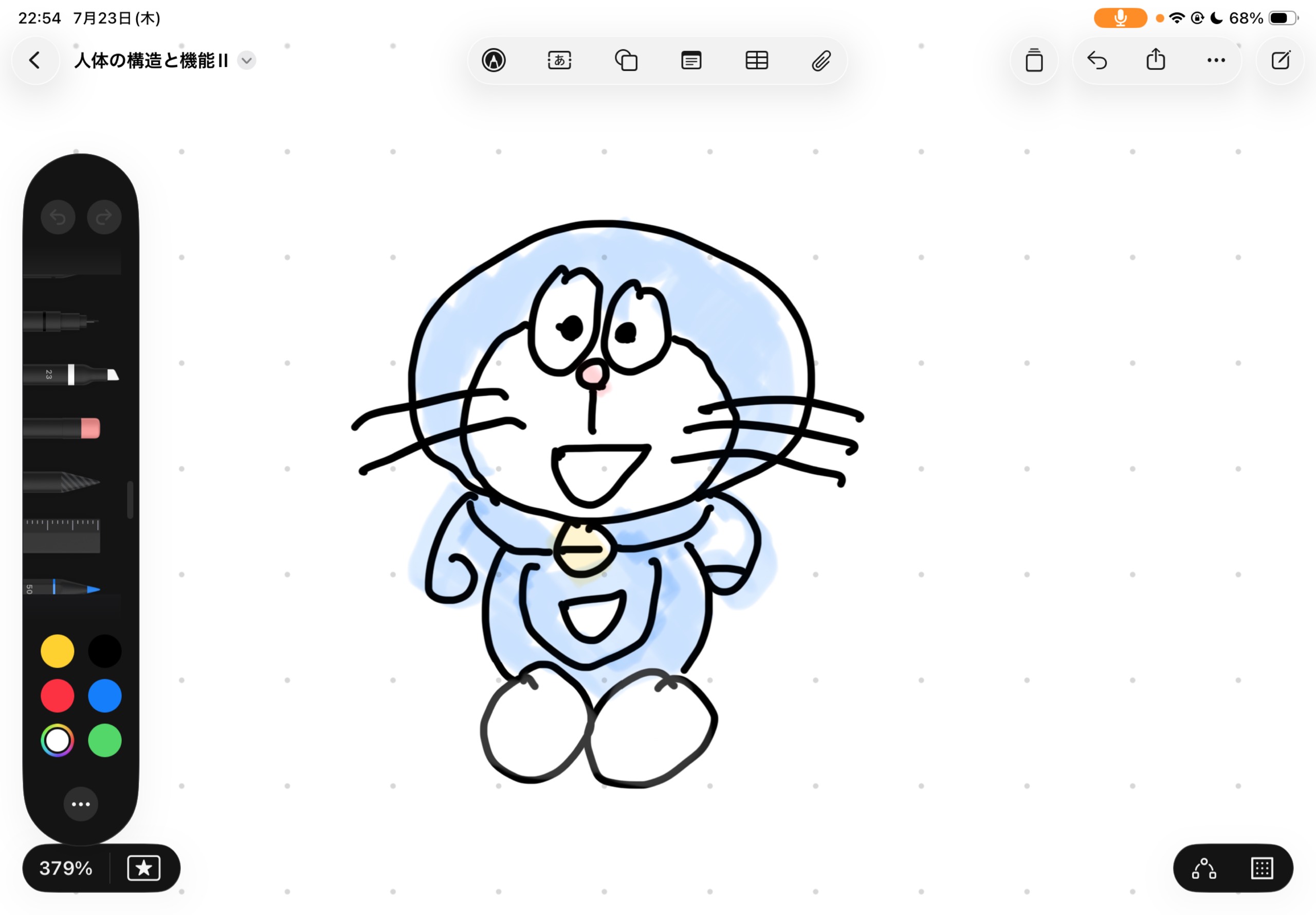Pick the black color swatch

point(105,651)
